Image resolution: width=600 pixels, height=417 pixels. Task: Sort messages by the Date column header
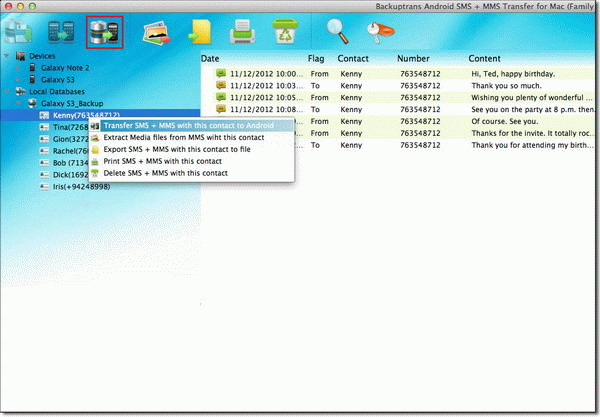[x=211, y=59]
